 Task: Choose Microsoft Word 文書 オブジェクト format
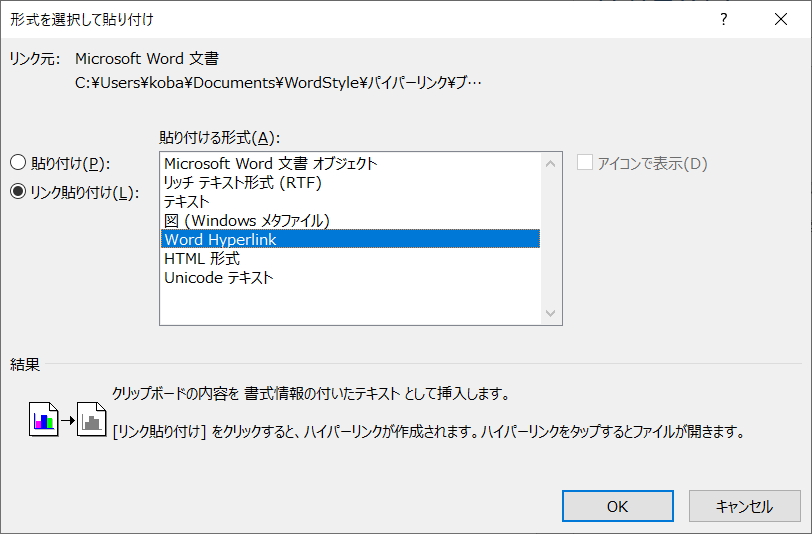270,163
